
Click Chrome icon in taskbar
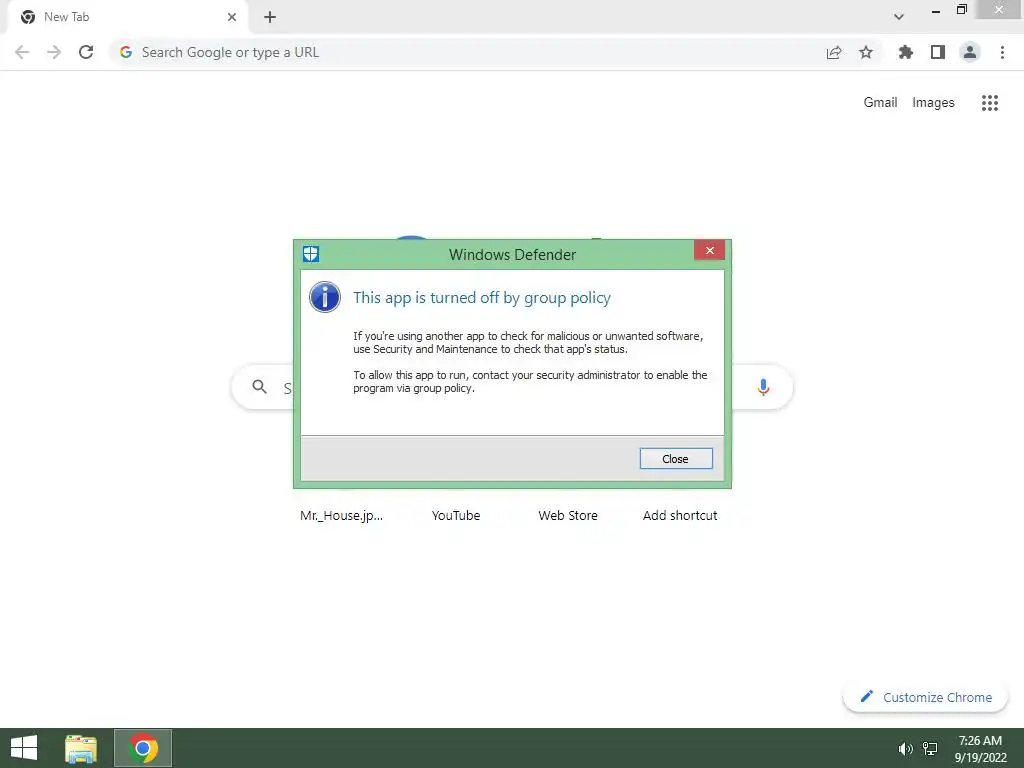click(x=143, y=748)
